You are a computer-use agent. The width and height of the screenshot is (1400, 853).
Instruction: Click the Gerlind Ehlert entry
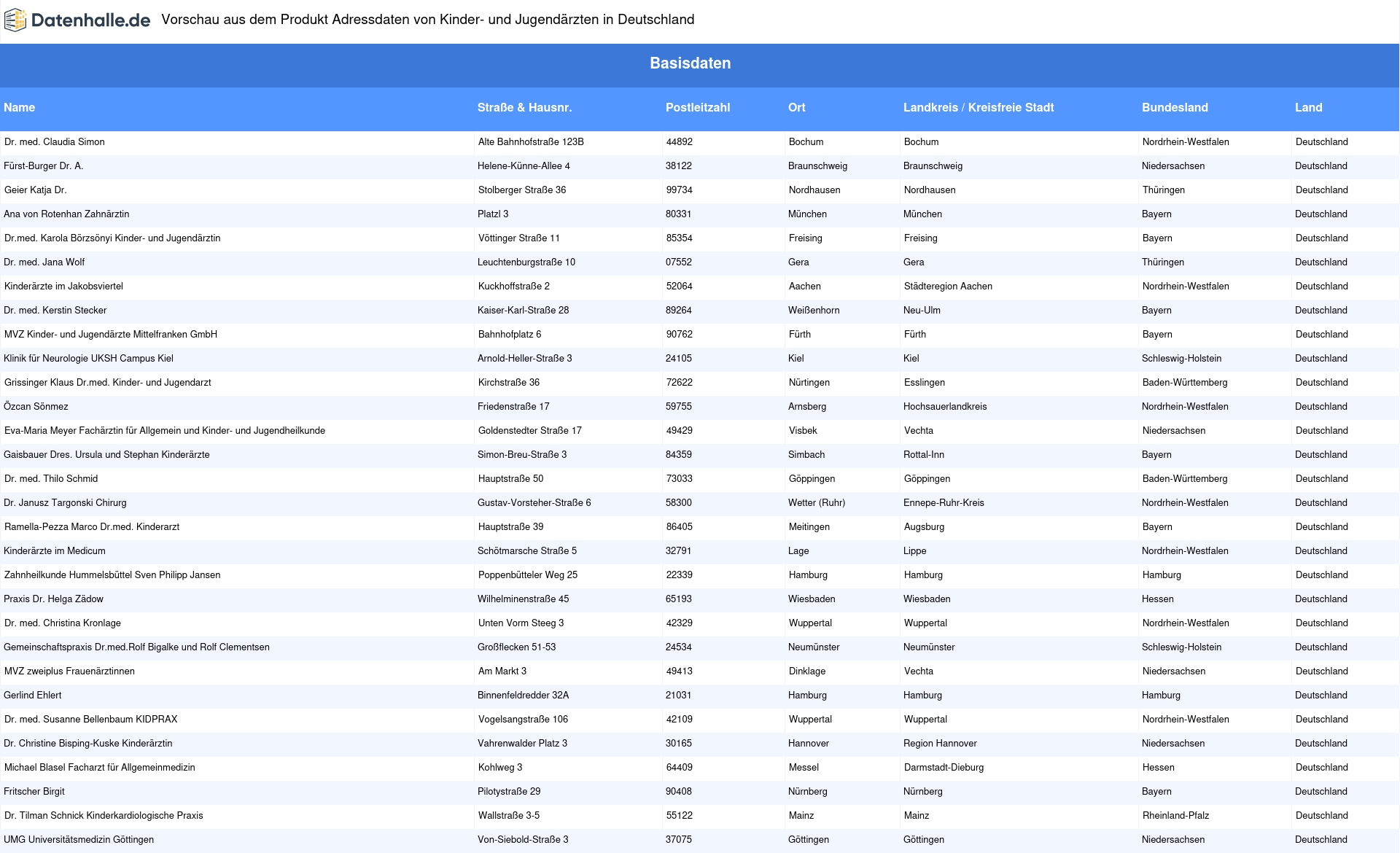click(33, 696)
